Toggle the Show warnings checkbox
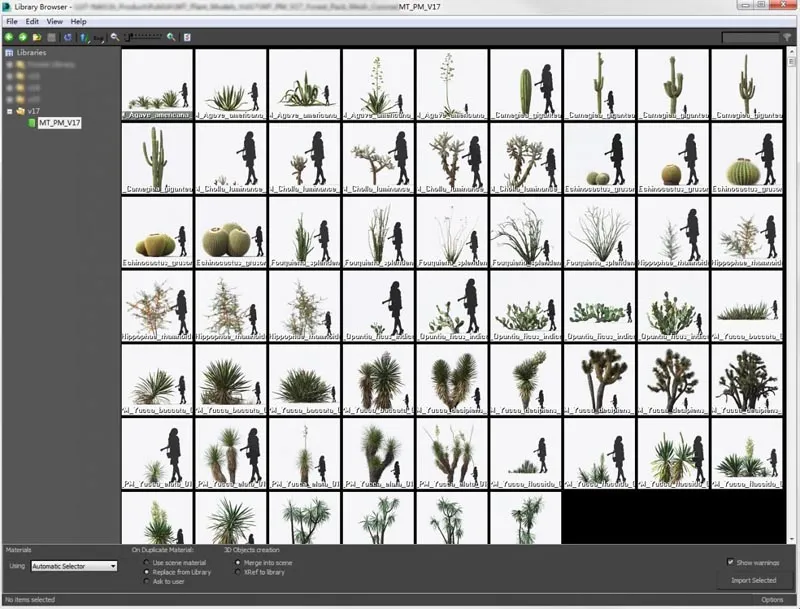 (731, 562)
